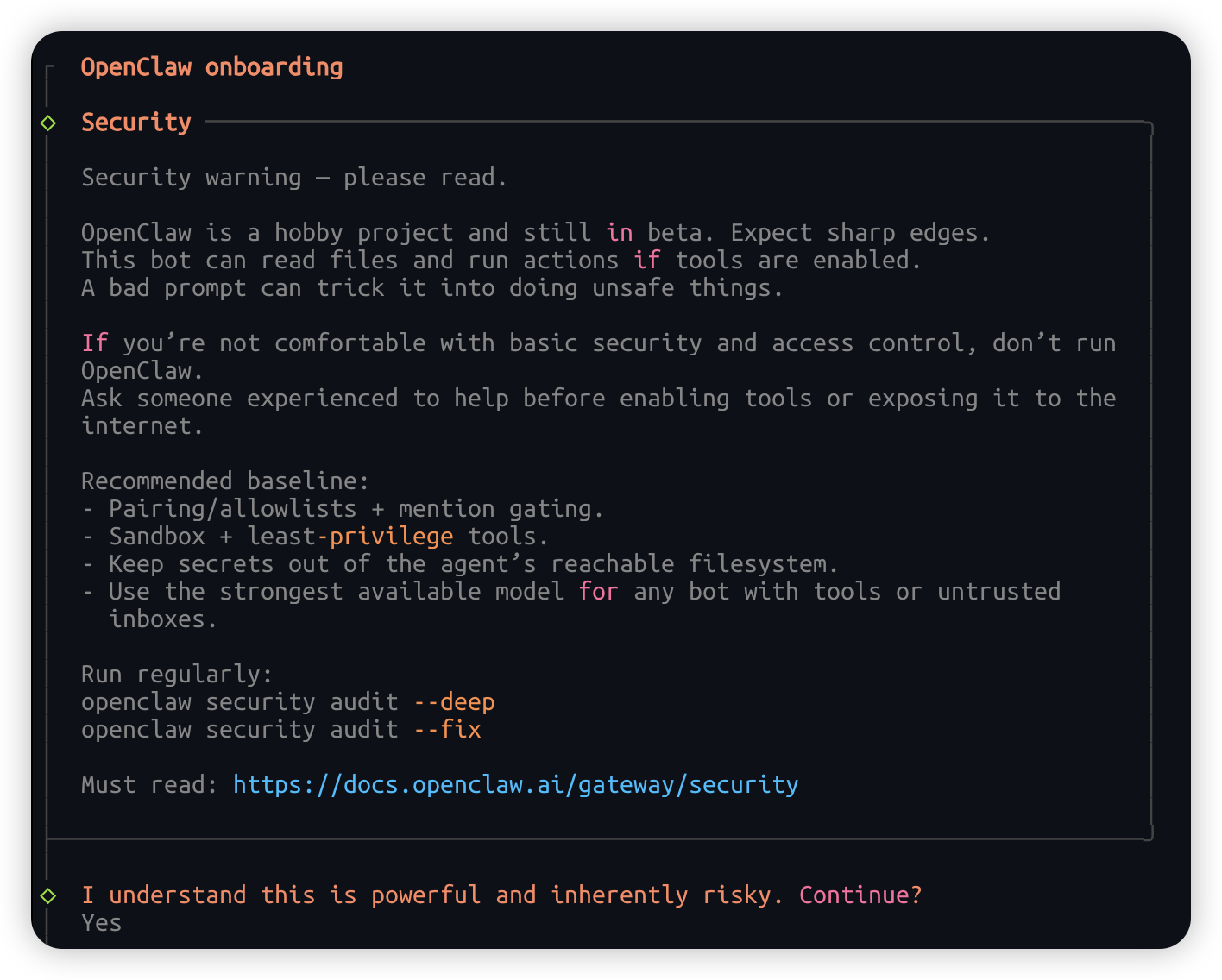1222x980 pixels.
Task: Click the "I understand this is powerful" prompt
Action: click(x=431, y=895)
